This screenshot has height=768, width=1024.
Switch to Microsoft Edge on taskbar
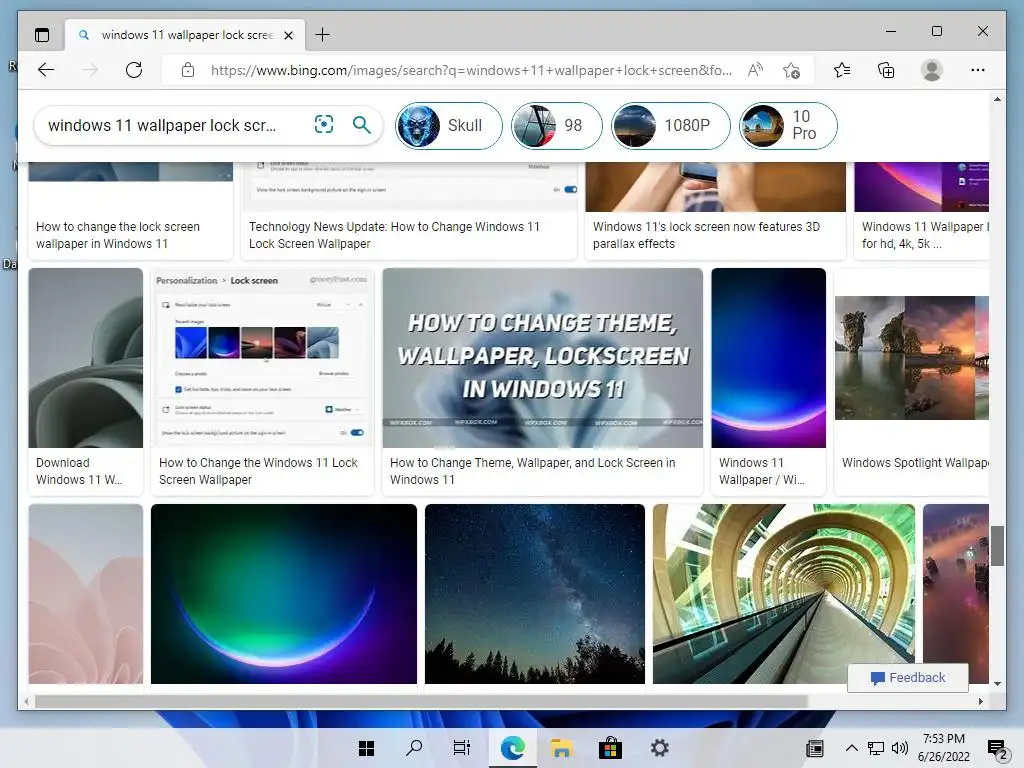click(x=513, y=748)
